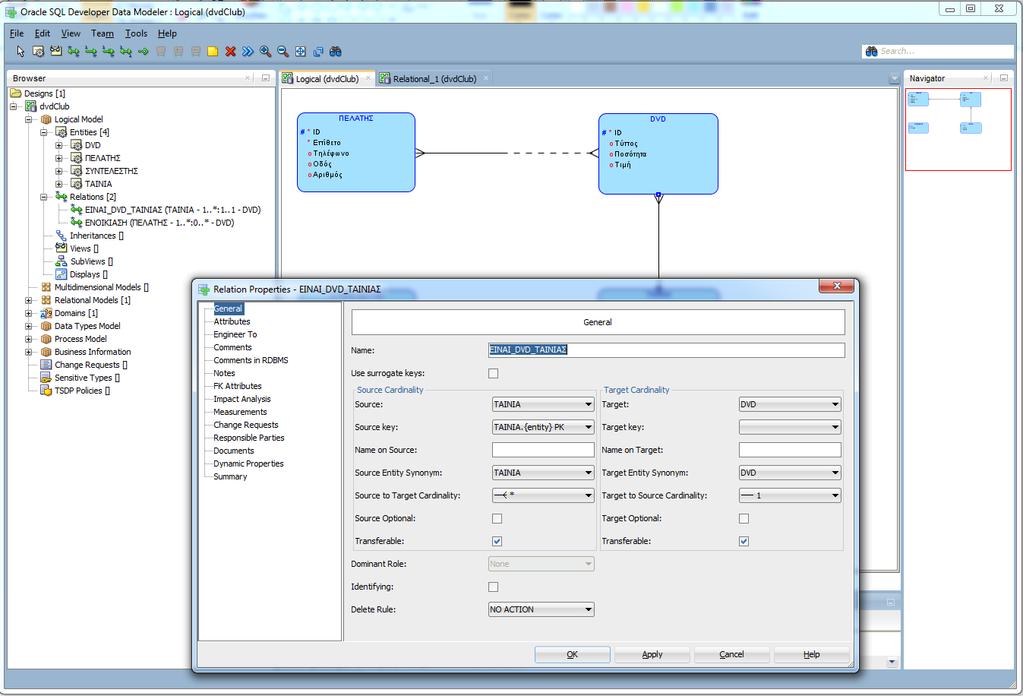Choose the New 1:1 Relation tool
This screenshot has height=696, width=1023.
[125, 52]
